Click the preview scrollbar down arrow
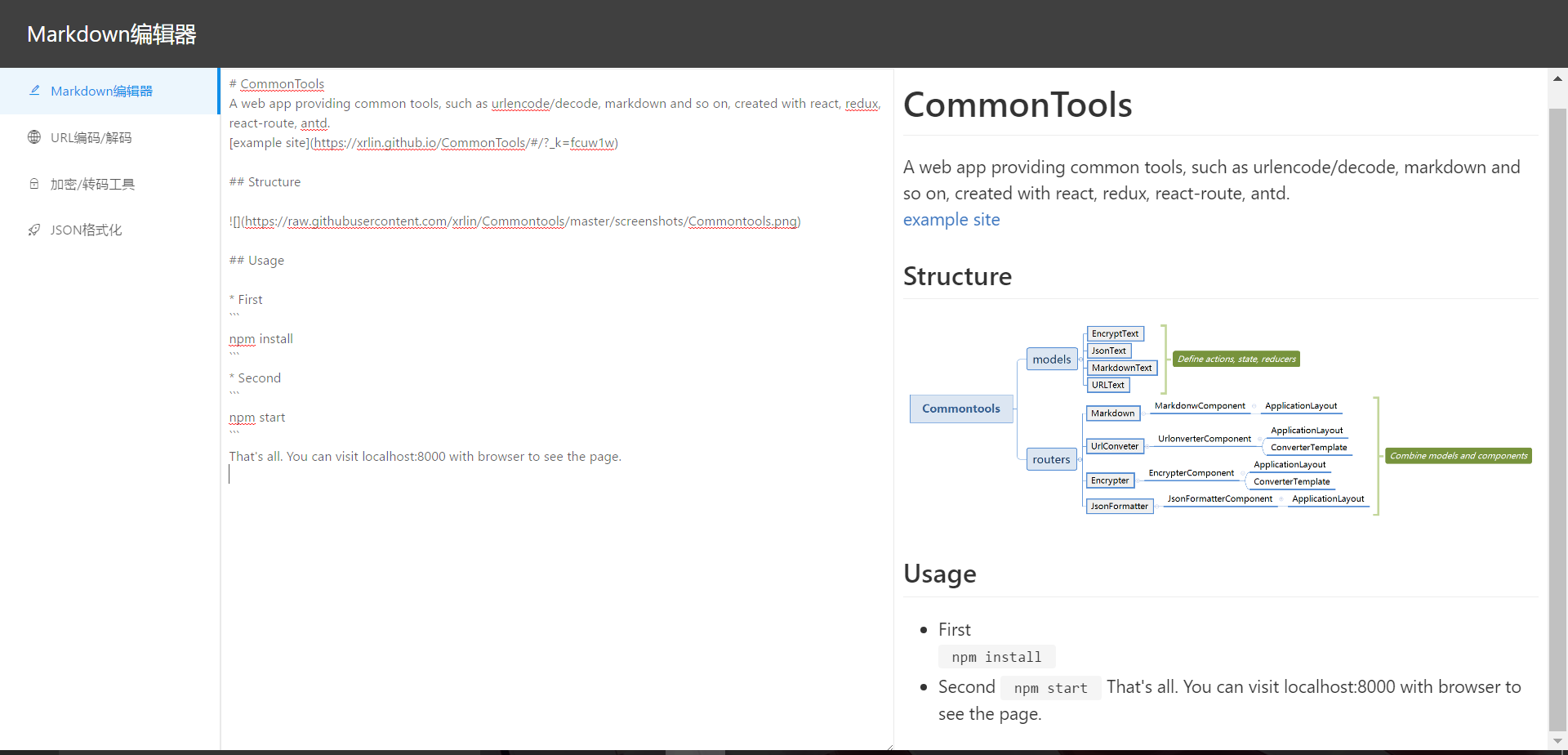The width and height of the screenshot is (1568, 755). point(1557,740)
